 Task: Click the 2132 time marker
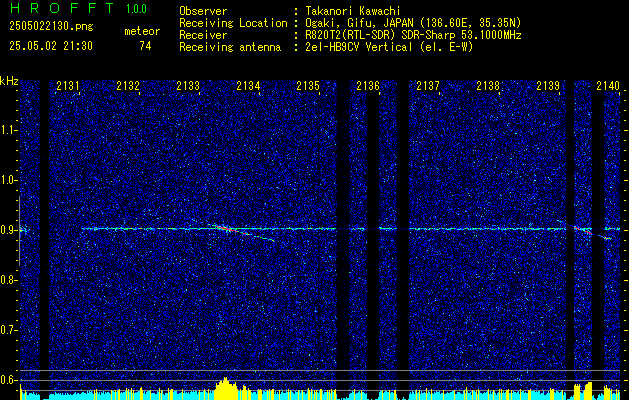click(128, 86)
